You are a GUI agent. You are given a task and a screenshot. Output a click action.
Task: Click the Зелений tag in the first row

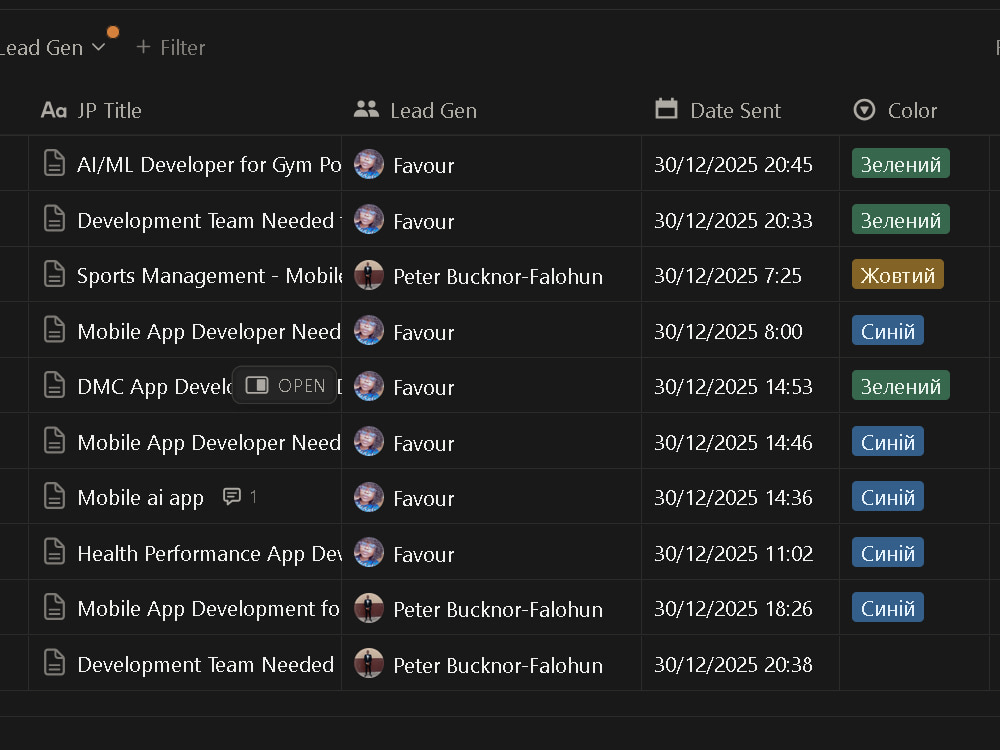click(x=901, y=164)
